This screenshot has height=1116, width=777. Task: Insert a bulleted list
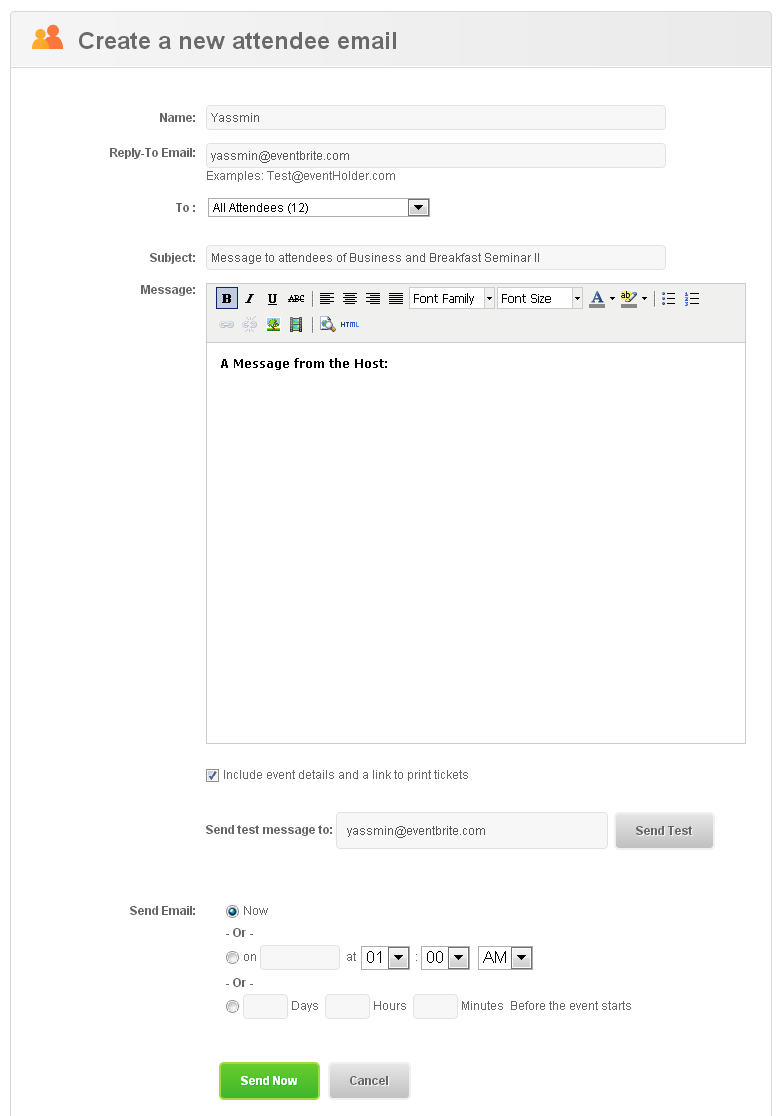(668, 299)
